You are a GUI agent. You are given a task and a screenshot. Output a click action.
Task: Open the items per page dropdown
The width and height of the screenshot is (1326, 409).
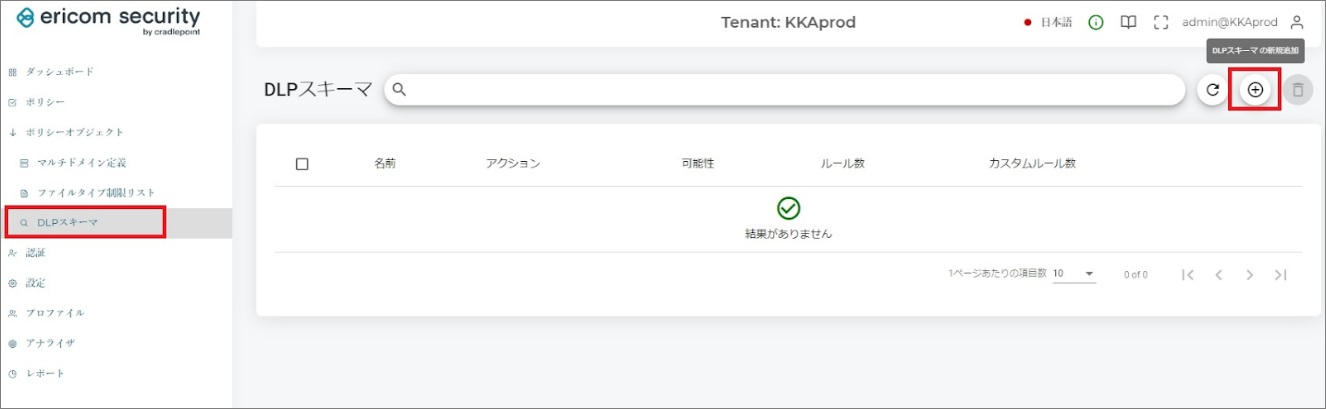[1074, 274]
